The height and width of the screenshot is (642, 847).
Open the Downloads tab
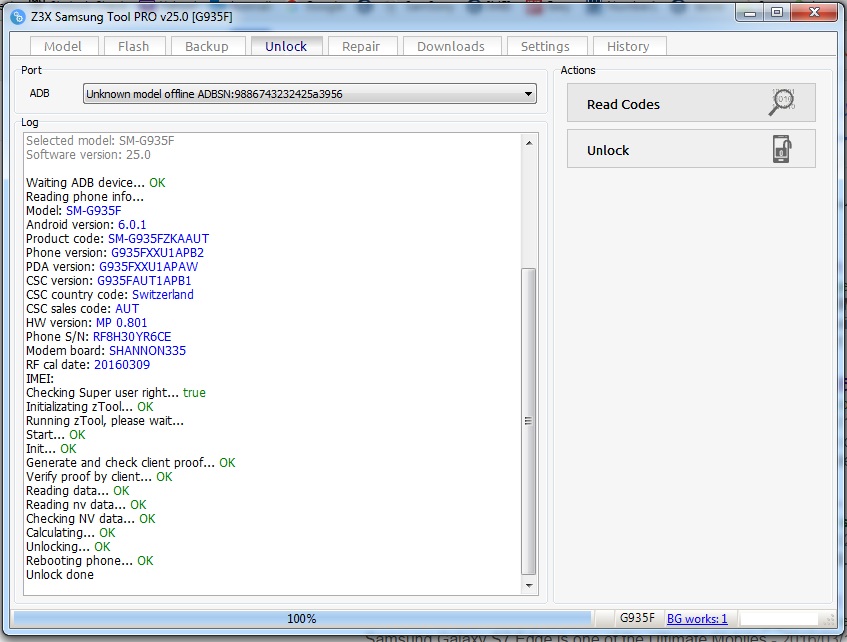(x=451, y=46)
